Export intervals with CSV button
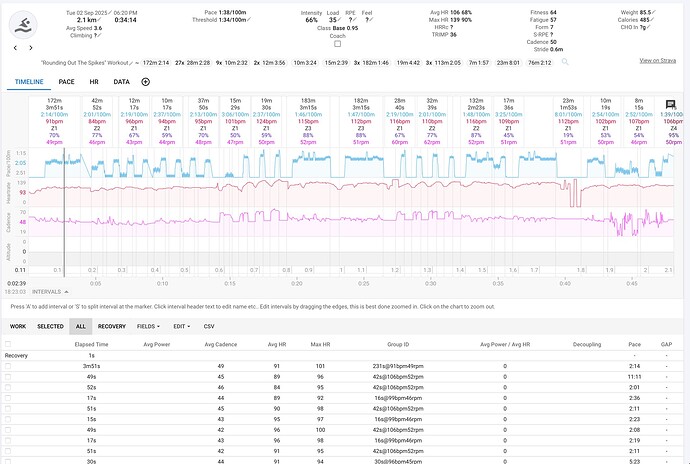690x464 pixels. (209, 327)
